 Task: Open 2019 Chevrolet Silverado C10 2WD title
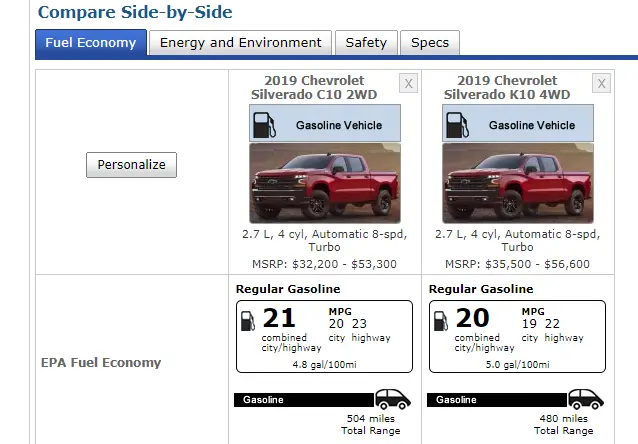pos(314,87)
